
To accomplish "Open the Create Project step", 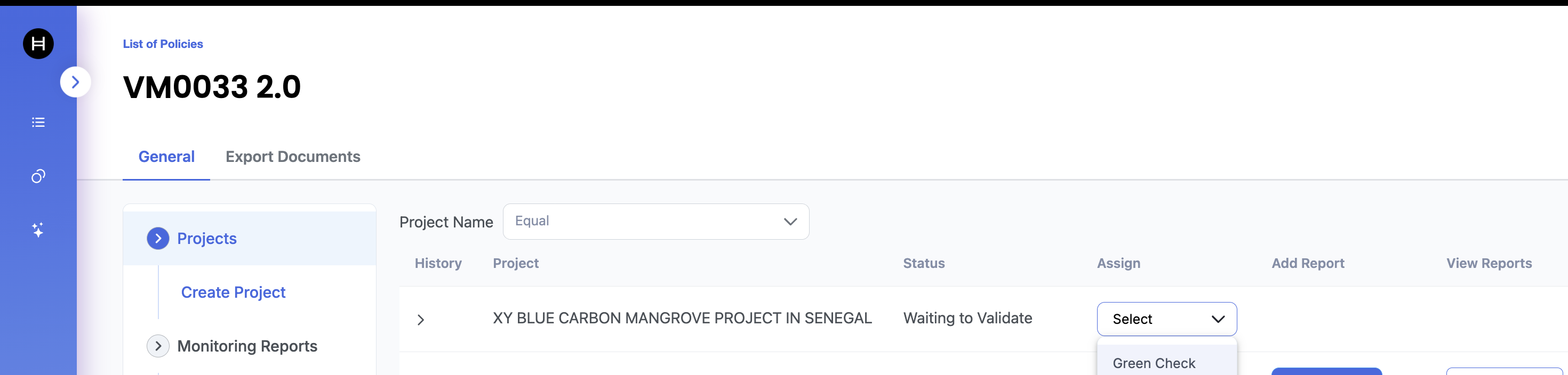I will click(233, 292).
